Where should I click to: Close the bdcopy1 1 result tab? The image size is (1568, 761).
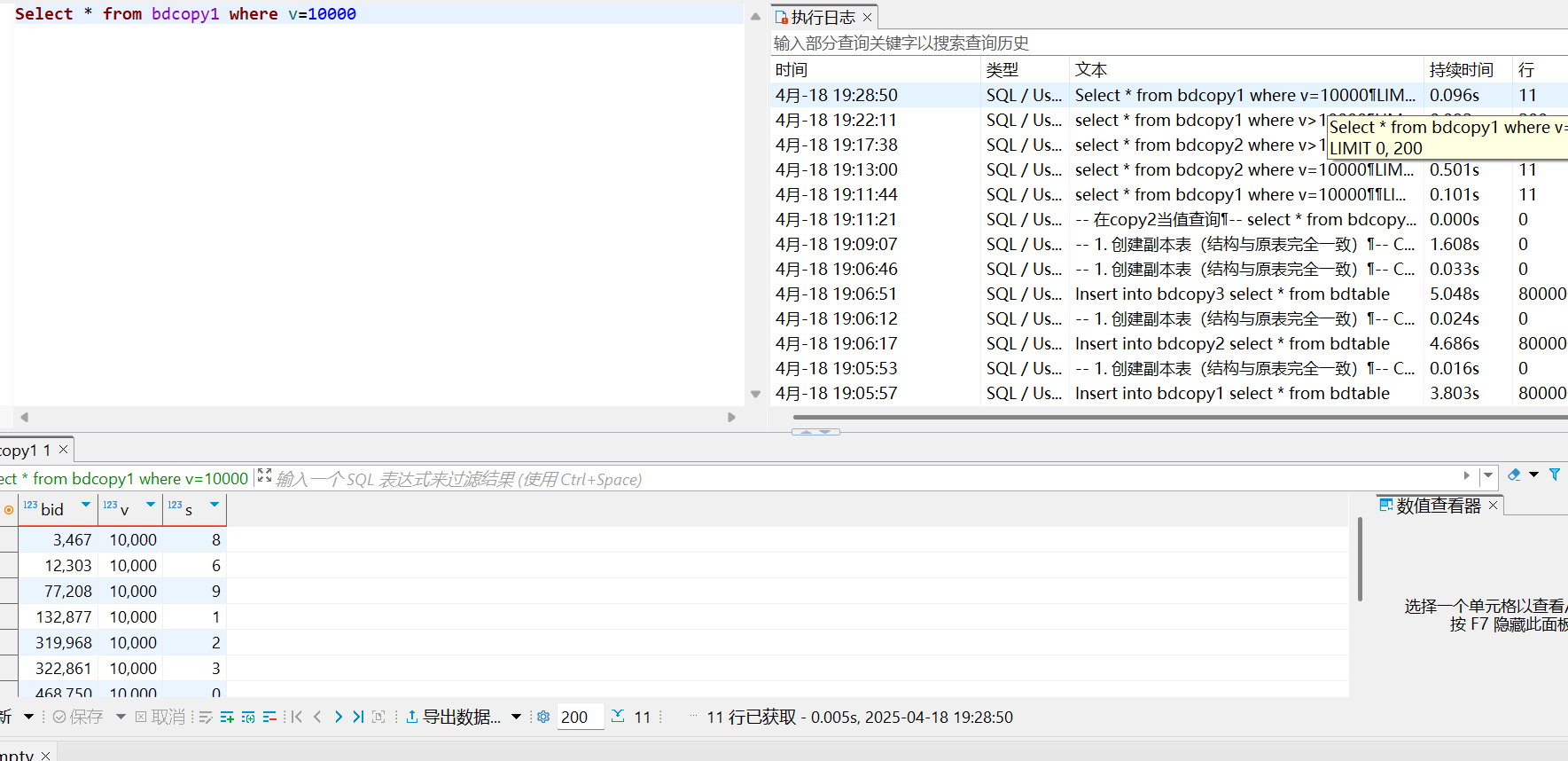pos(63,450)
